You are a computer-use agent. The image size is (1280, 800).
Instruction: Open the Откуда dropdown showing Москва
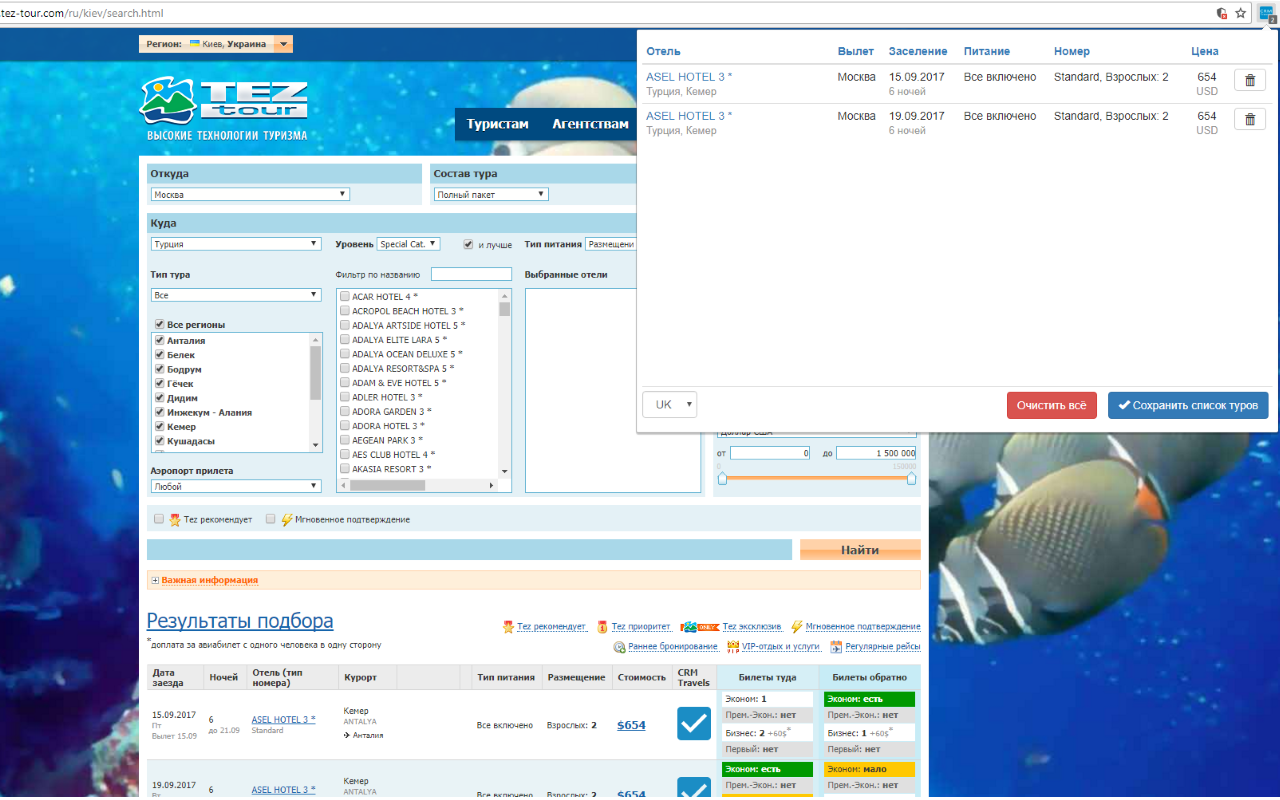point(250,195)
